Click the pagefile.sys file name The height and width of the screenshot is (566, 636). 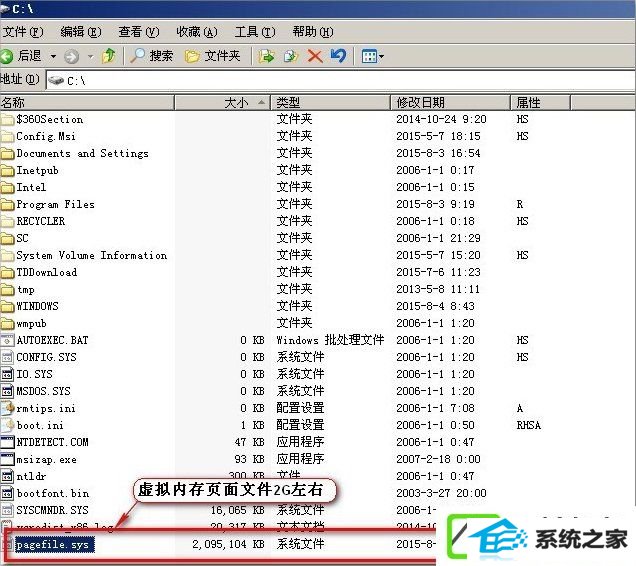54,544
